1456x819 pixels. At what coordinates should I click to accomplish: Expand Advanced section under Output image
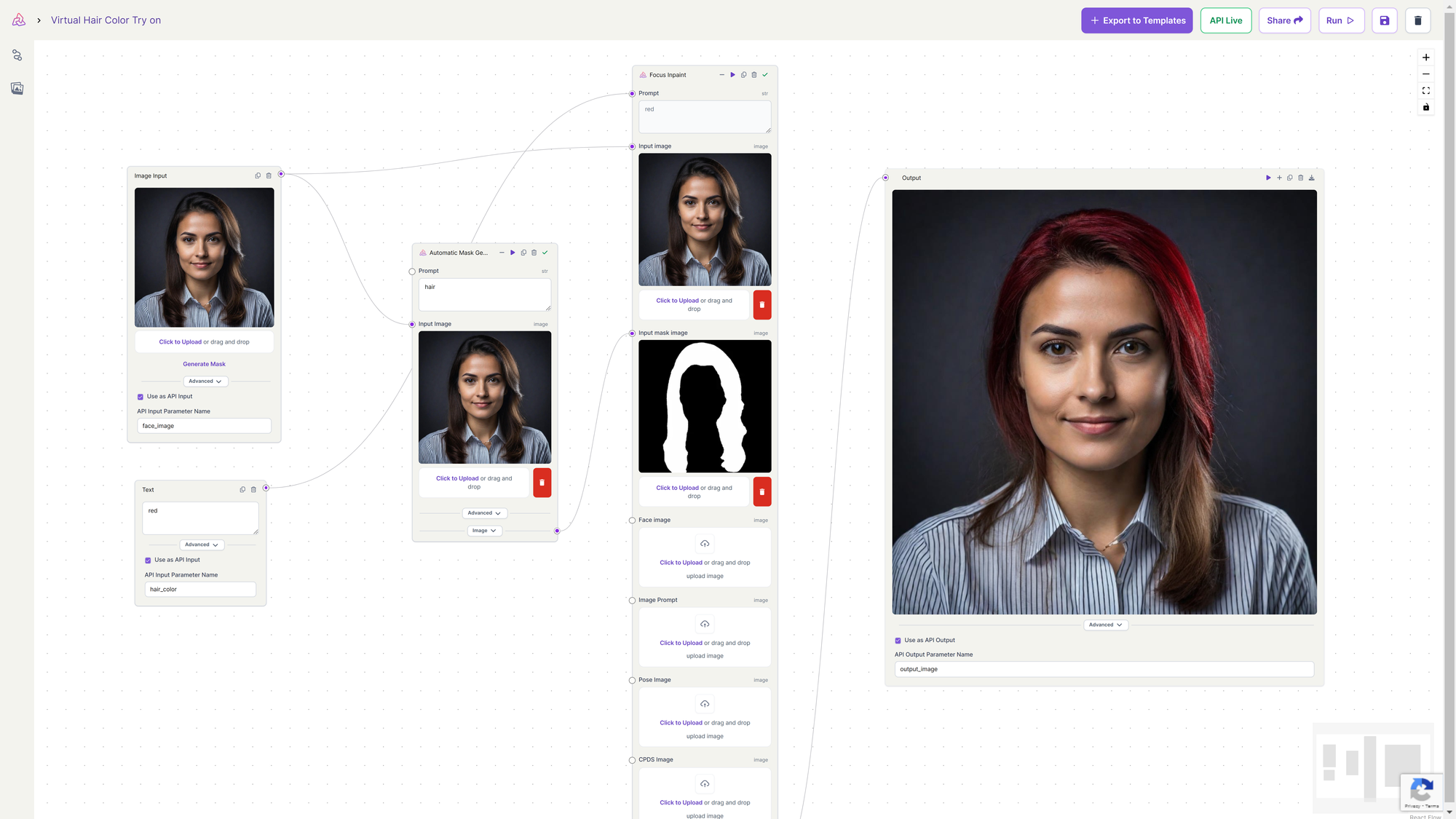(1105, 625)
